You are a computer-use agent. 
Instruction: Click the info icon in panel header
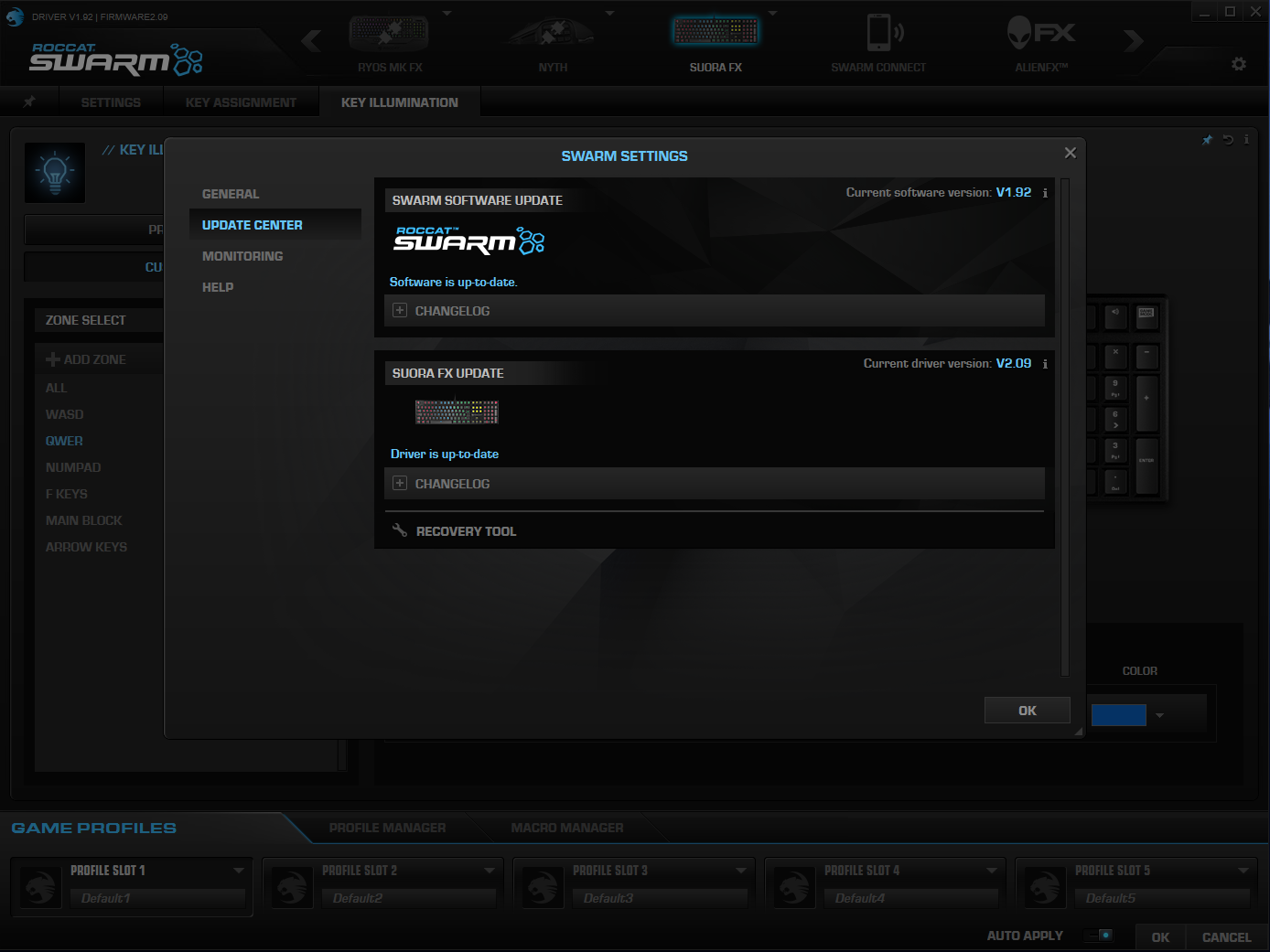(1246, 140)
